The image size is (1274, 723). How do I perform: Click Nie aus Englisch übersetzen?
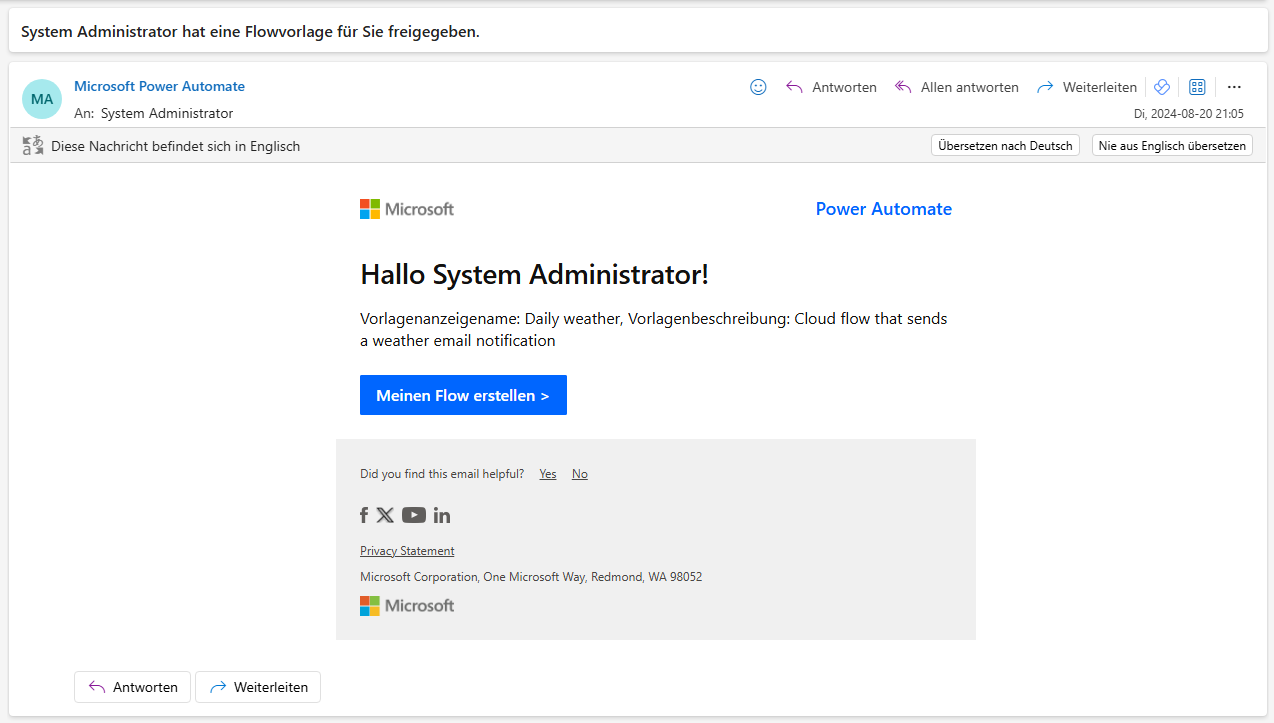(x=1171, y=144)
